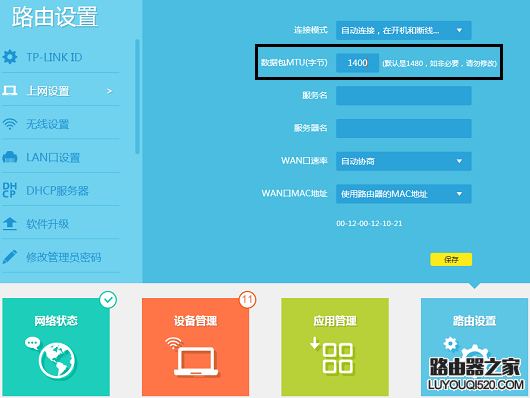Open the WAN口MAC地址 dropdown
The image size is (530, 398).
coord(404,194)
